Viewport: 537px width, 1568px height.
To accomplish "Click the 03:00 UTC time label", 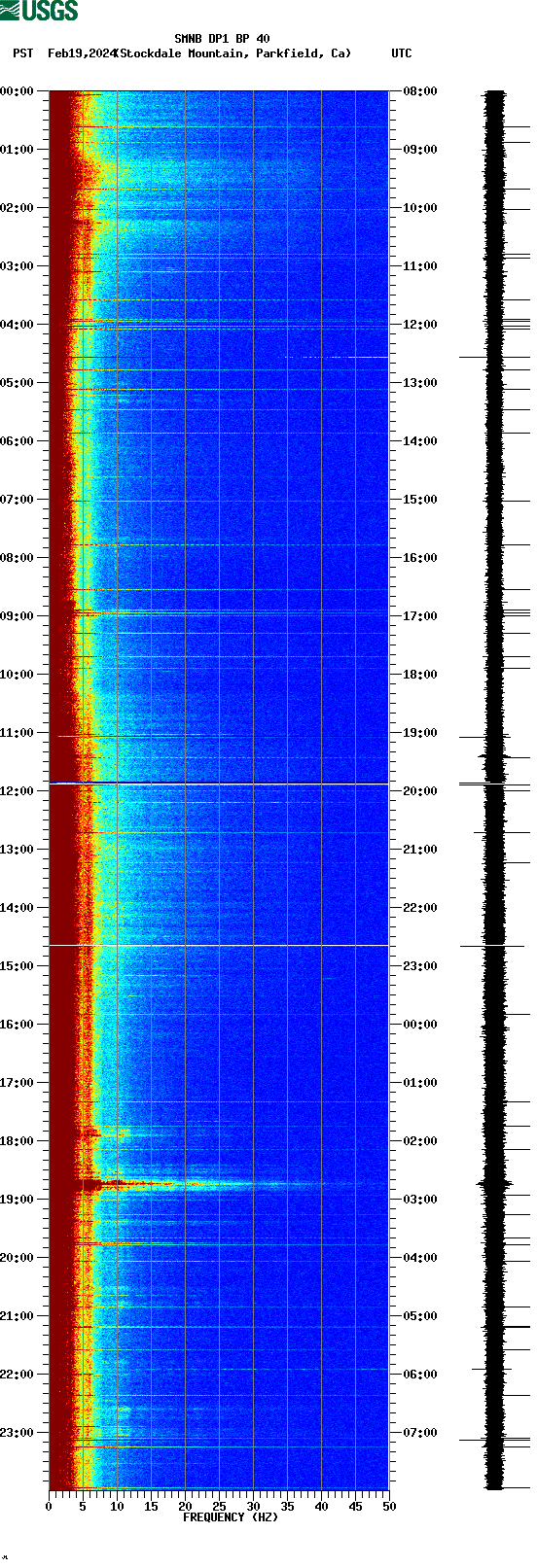I will (x=419, y=1200).
